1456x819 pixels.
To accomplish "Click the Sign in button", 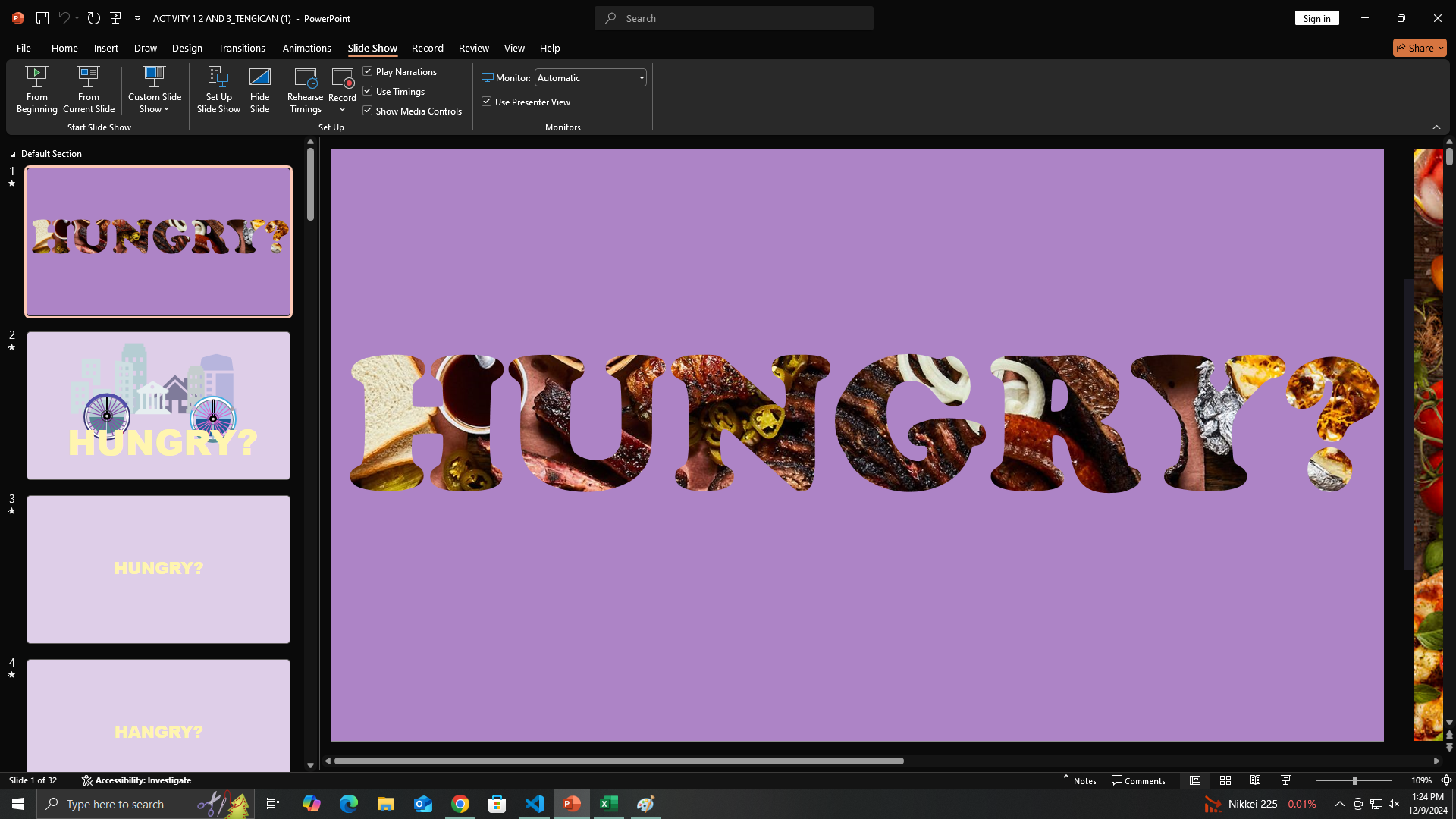I will pyautogui.click(x=1316, y=17).
